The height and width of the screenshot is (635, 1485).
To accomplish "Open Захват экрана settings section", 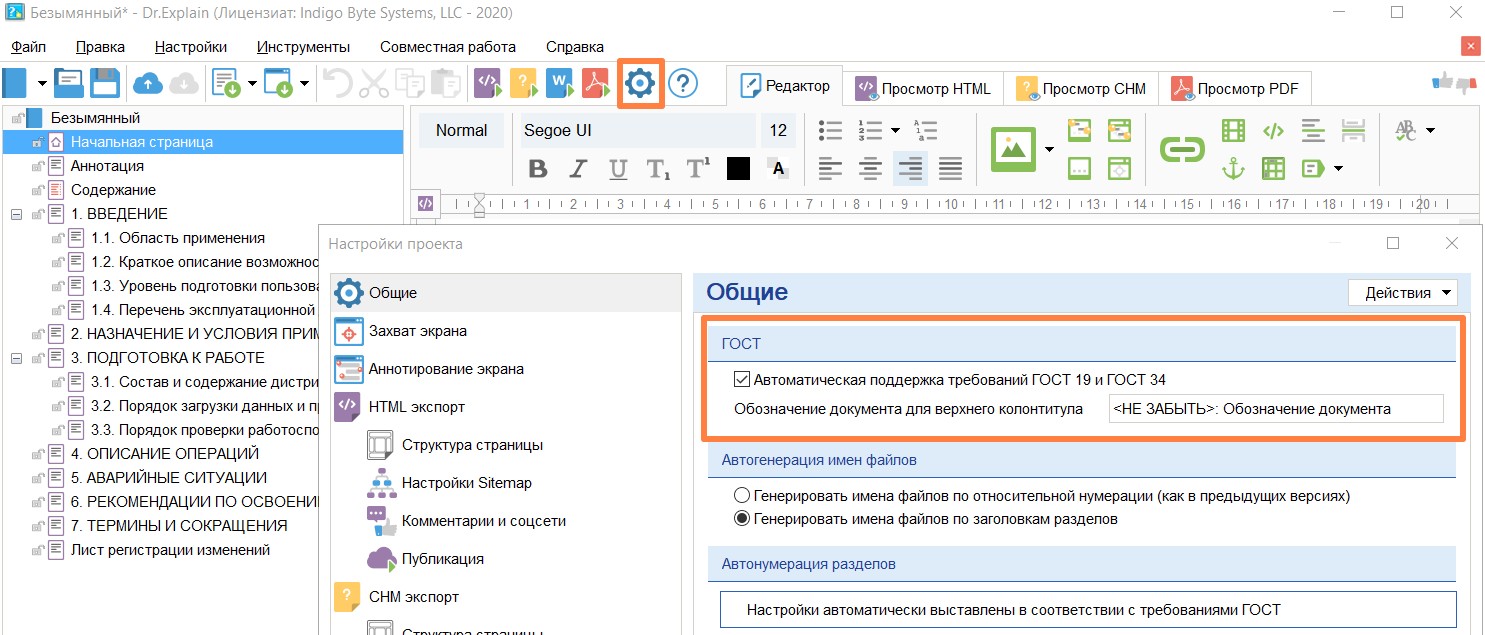I will click(417, 331).
